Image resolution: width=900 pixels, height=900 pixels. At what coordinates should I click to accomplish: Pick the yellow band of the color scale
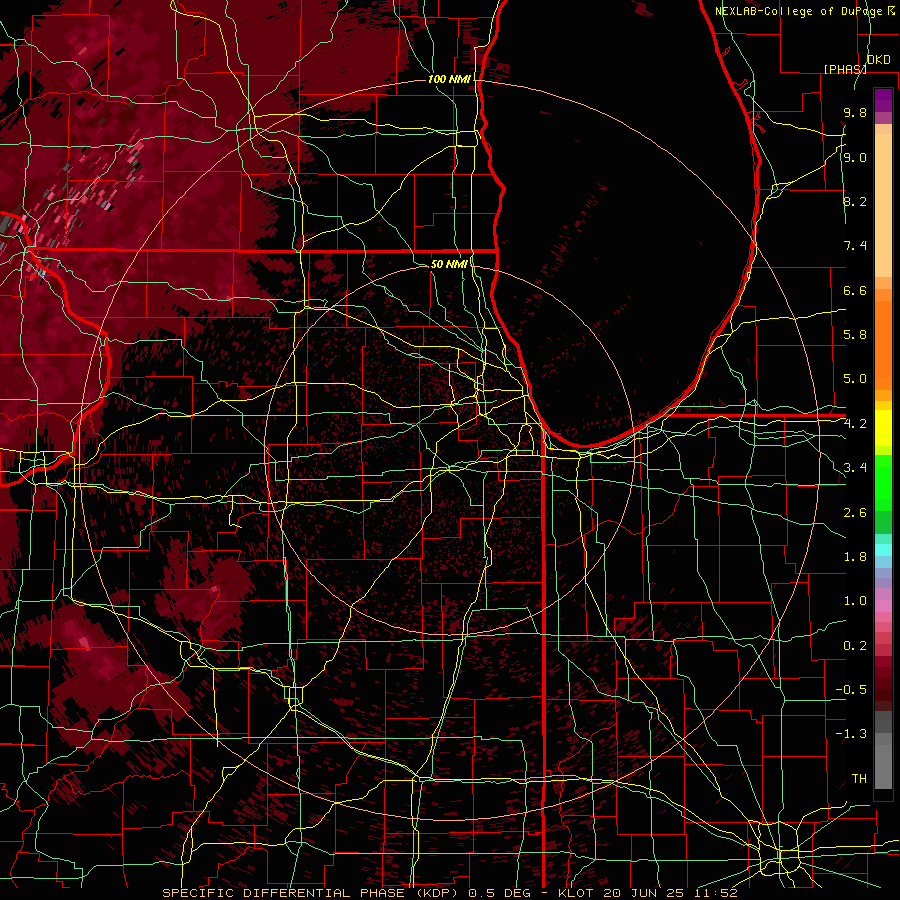[883, 428]
